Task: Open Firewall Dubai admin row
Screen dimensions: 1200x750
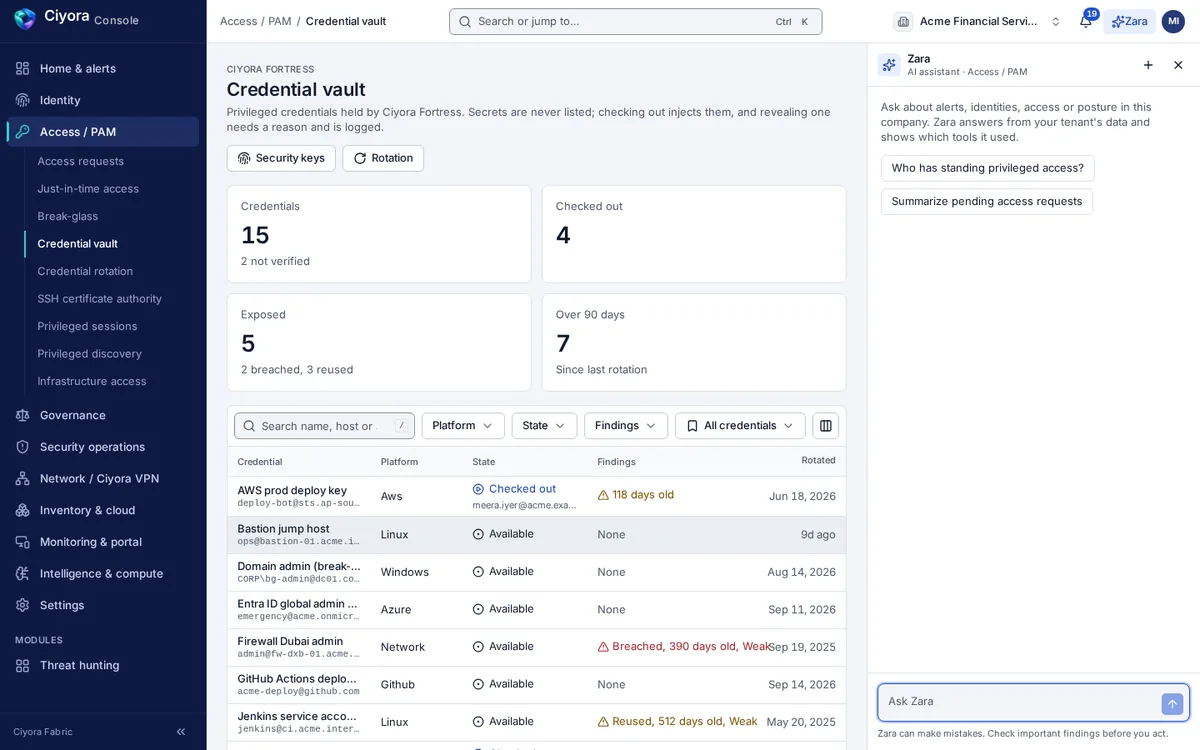Action: tap(536, 647)
